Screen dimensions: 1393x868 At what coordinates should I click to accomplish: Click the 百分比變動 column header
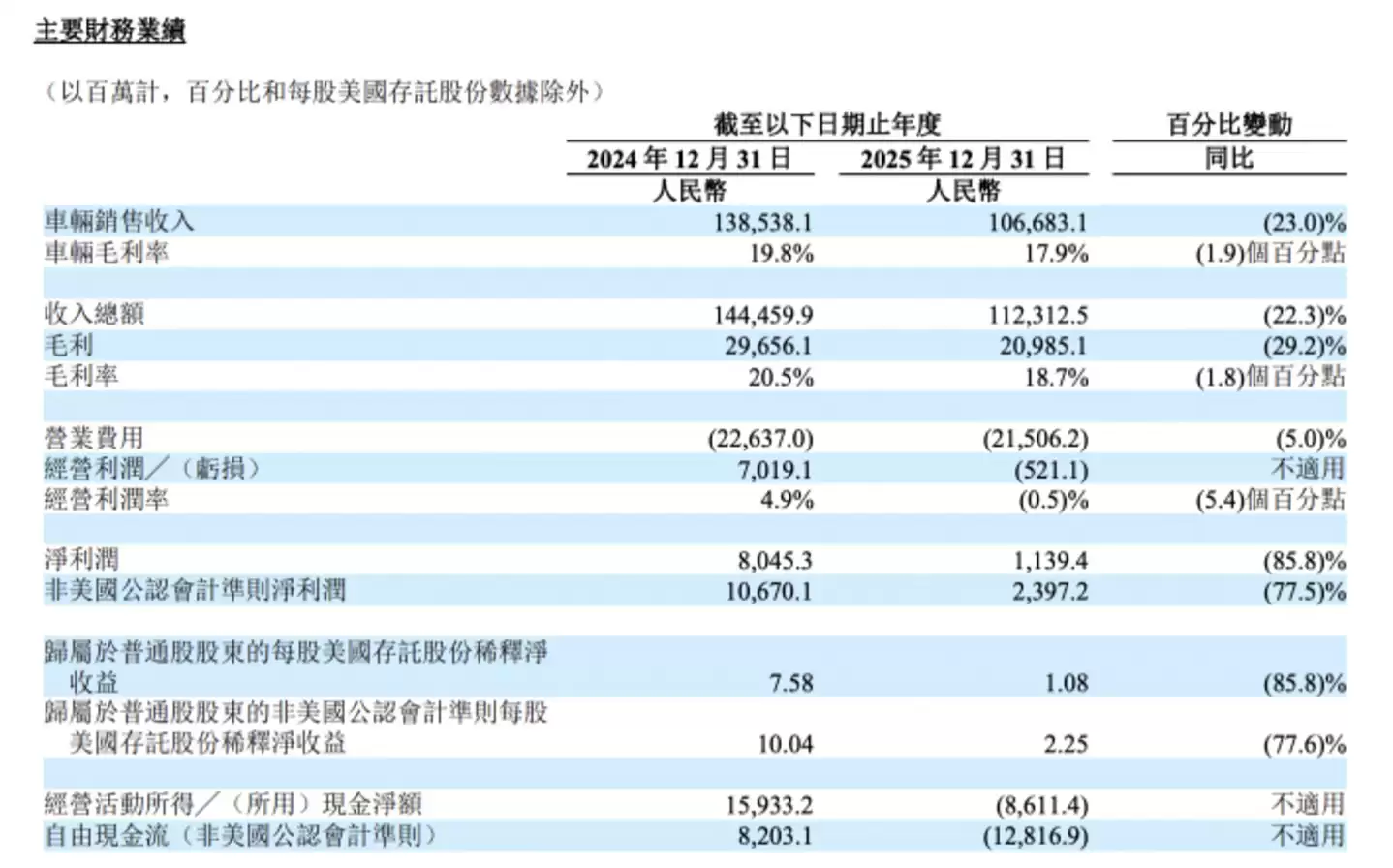pos(1228,124)
